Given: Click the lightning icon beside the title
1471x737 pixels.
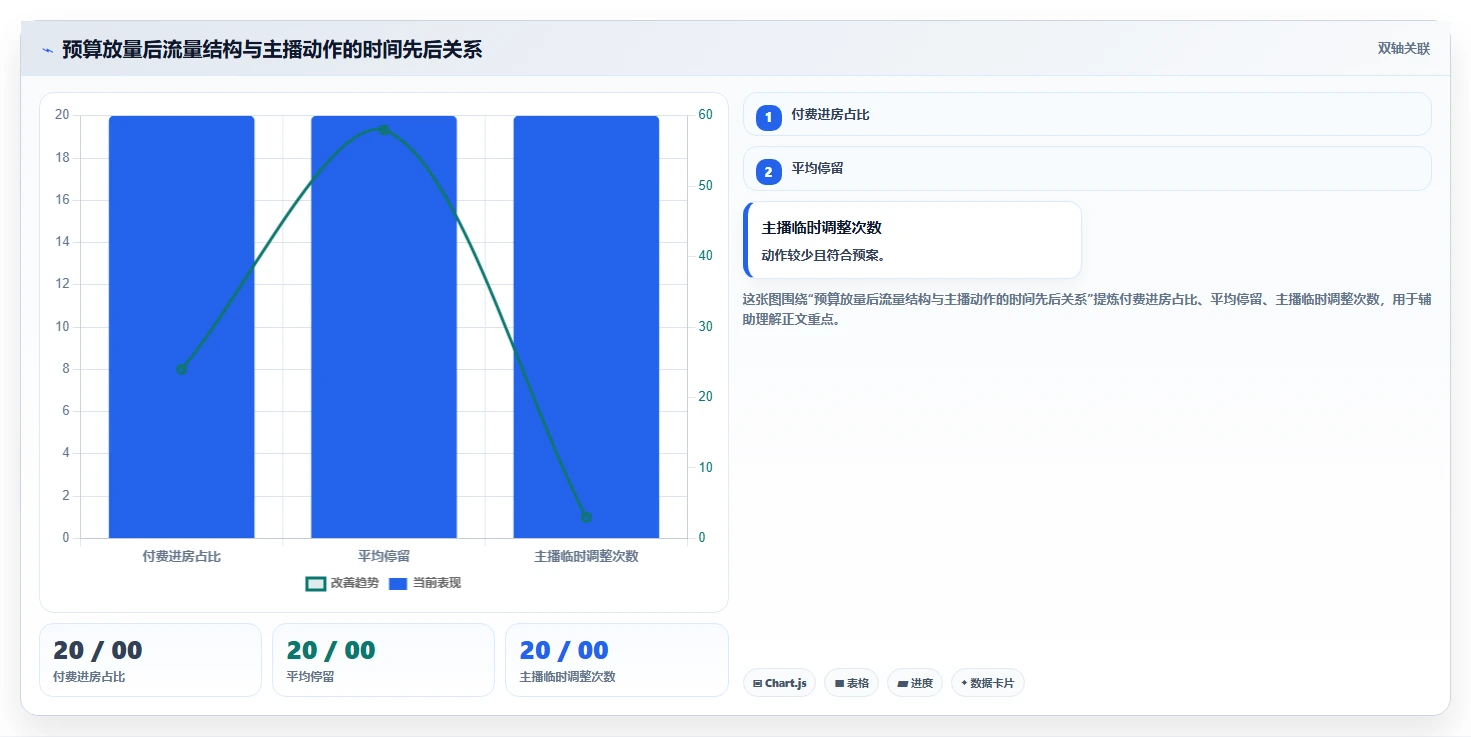Looking at the screenshot, I should click(x=47, y=50).
